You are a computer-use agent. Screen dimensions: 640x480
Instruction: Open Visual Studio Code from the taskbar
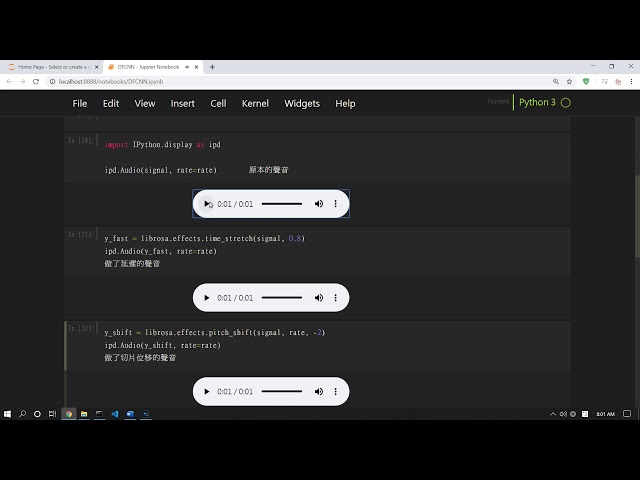click(115, 414)
